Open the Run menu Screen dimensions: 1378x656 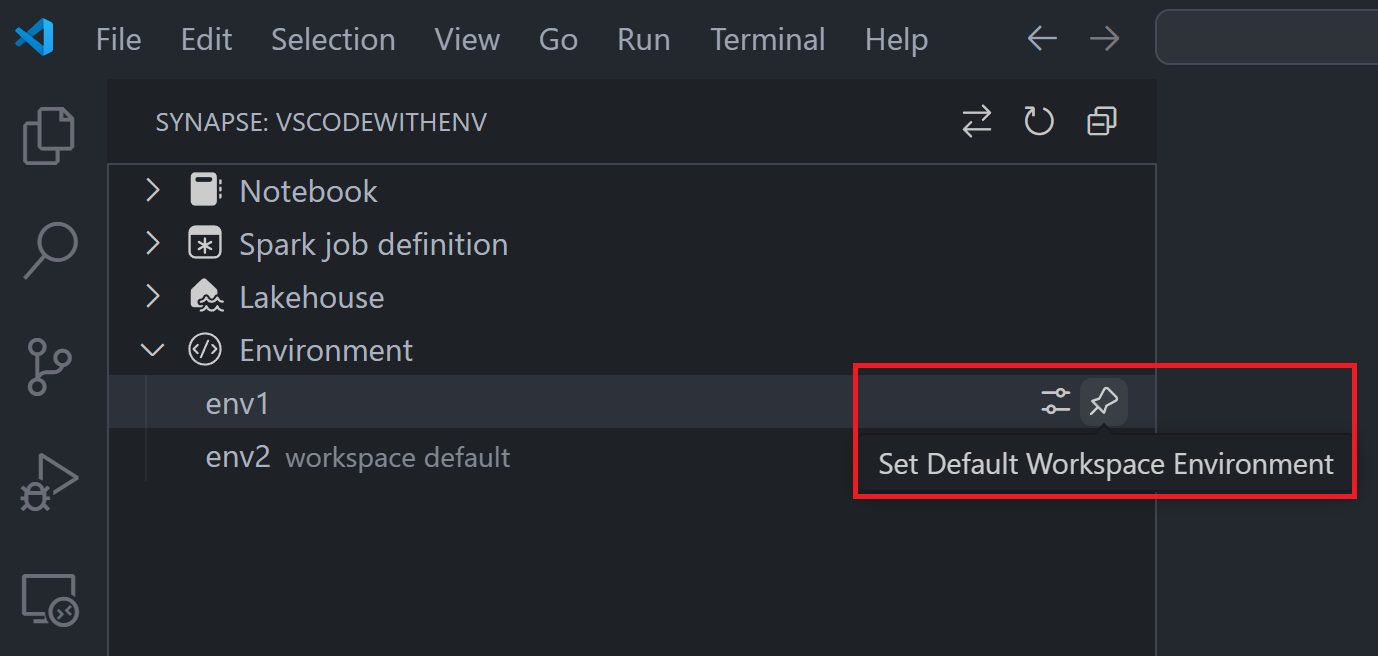tap(643, 39)
